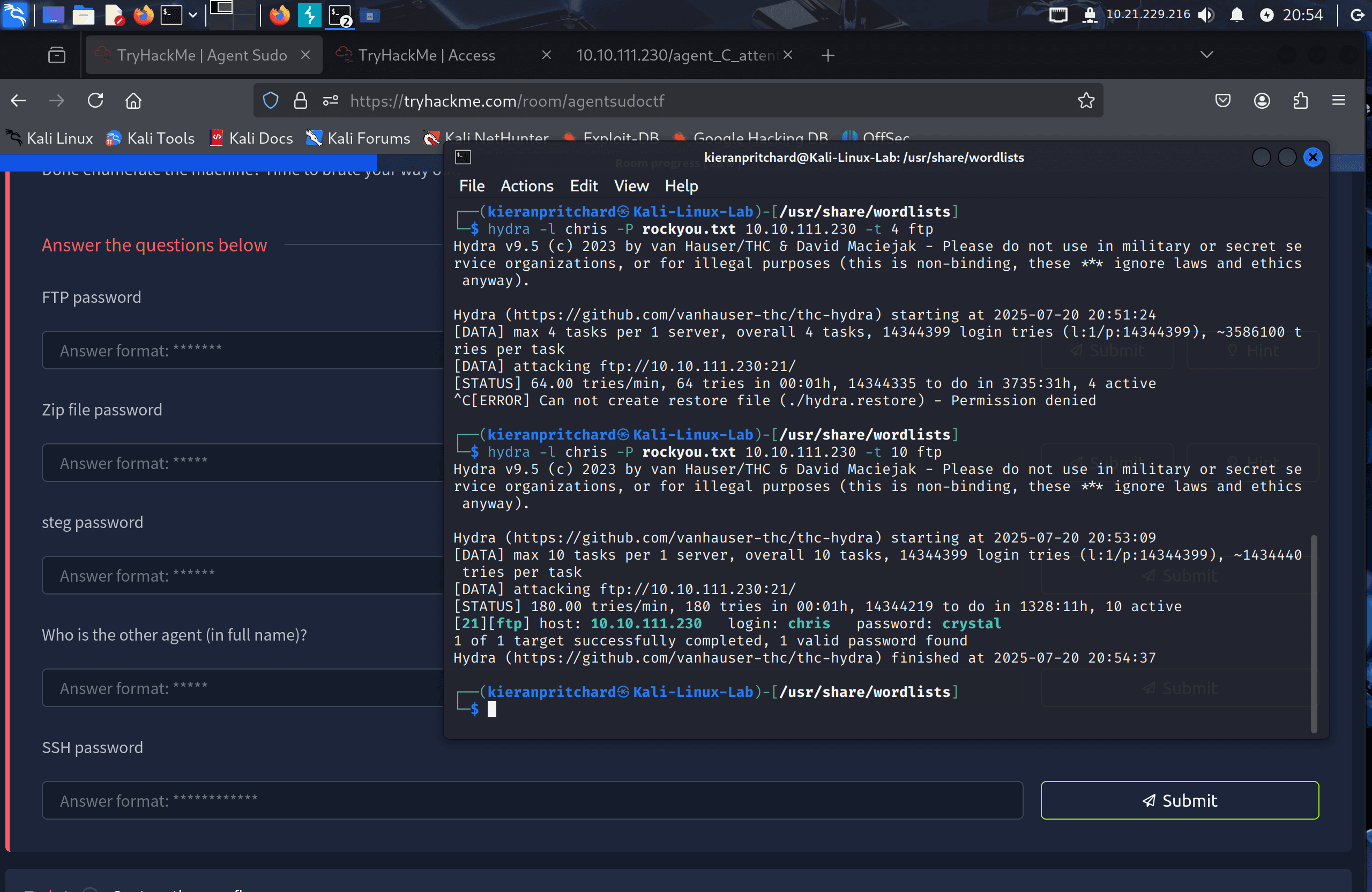Click the 'Answer the questions below' heading

coord(154,245)
